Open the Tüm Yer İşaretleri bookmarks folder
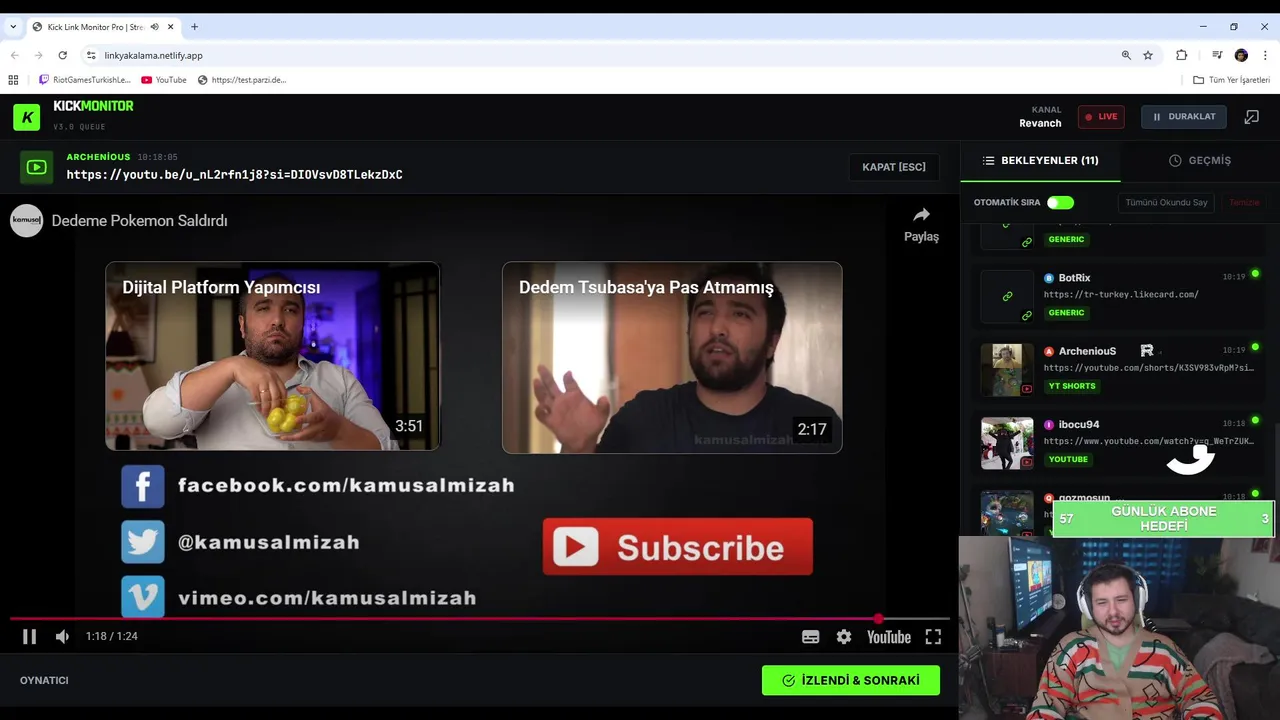Viewport: 1280px width, 720px height. click(x=1232, y=80)
